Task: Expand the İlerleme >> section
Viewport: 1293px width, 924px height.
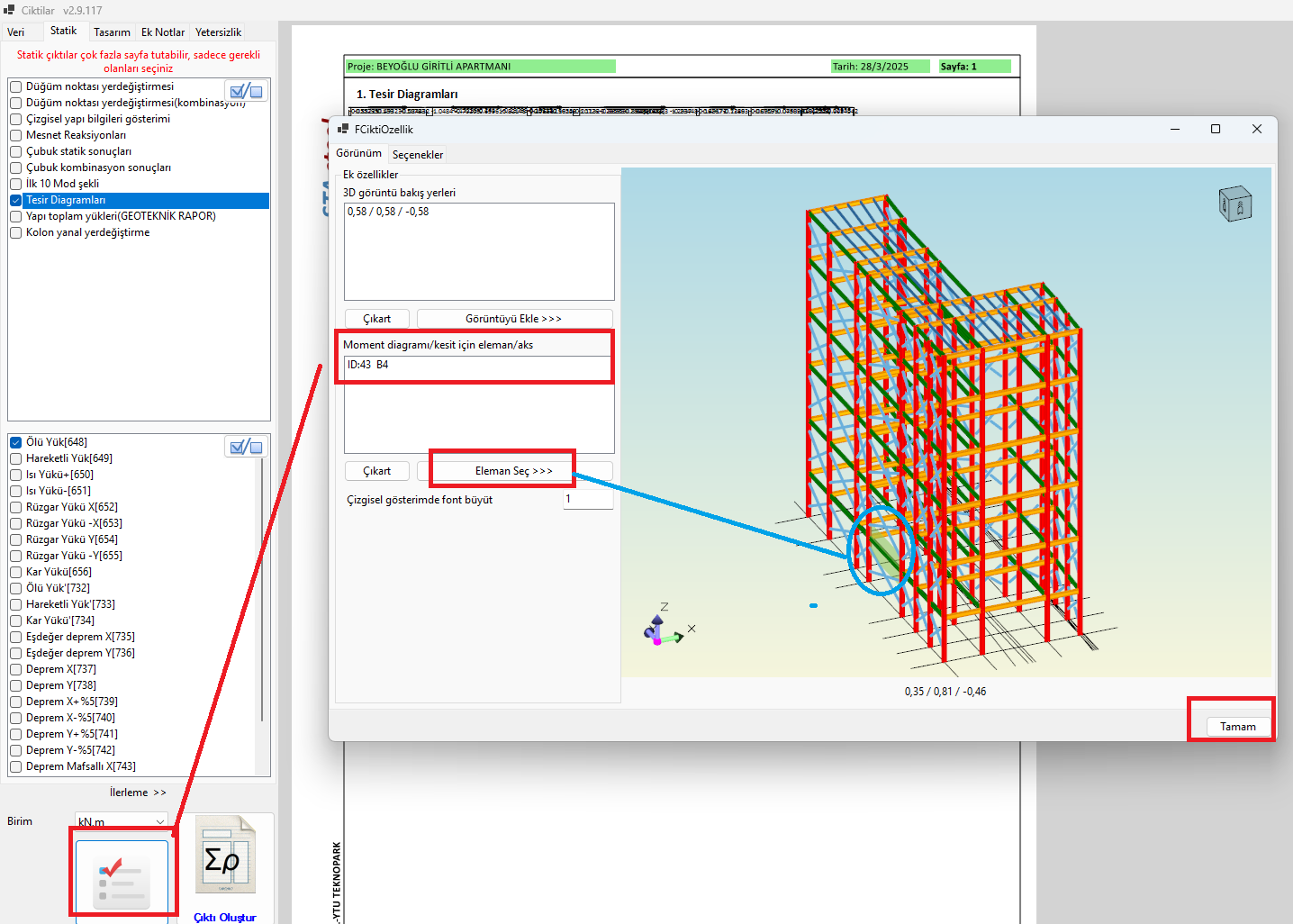Action: (x=138, y=793)
